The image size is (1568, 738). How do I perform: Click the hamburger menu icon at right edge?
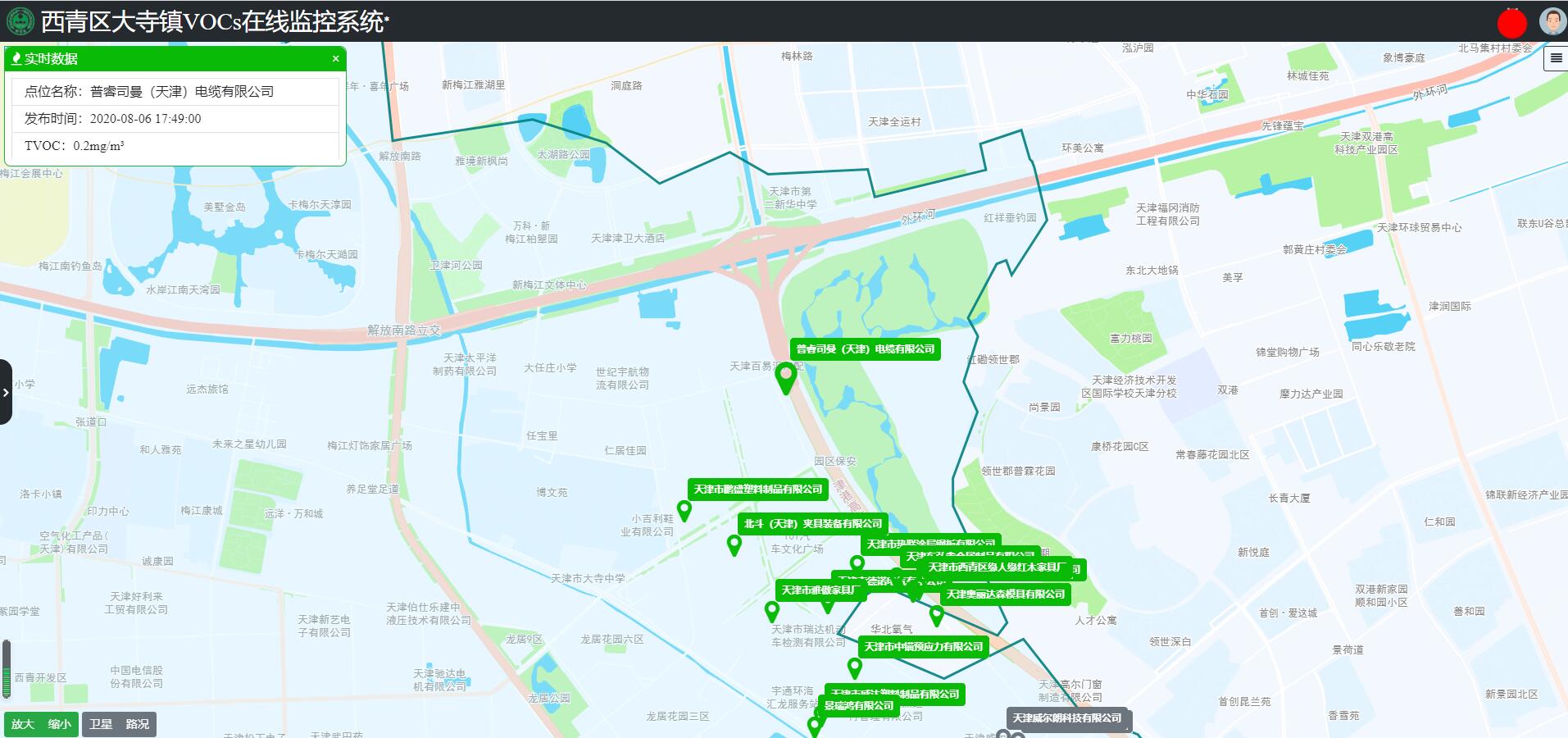pos(1555,58)
